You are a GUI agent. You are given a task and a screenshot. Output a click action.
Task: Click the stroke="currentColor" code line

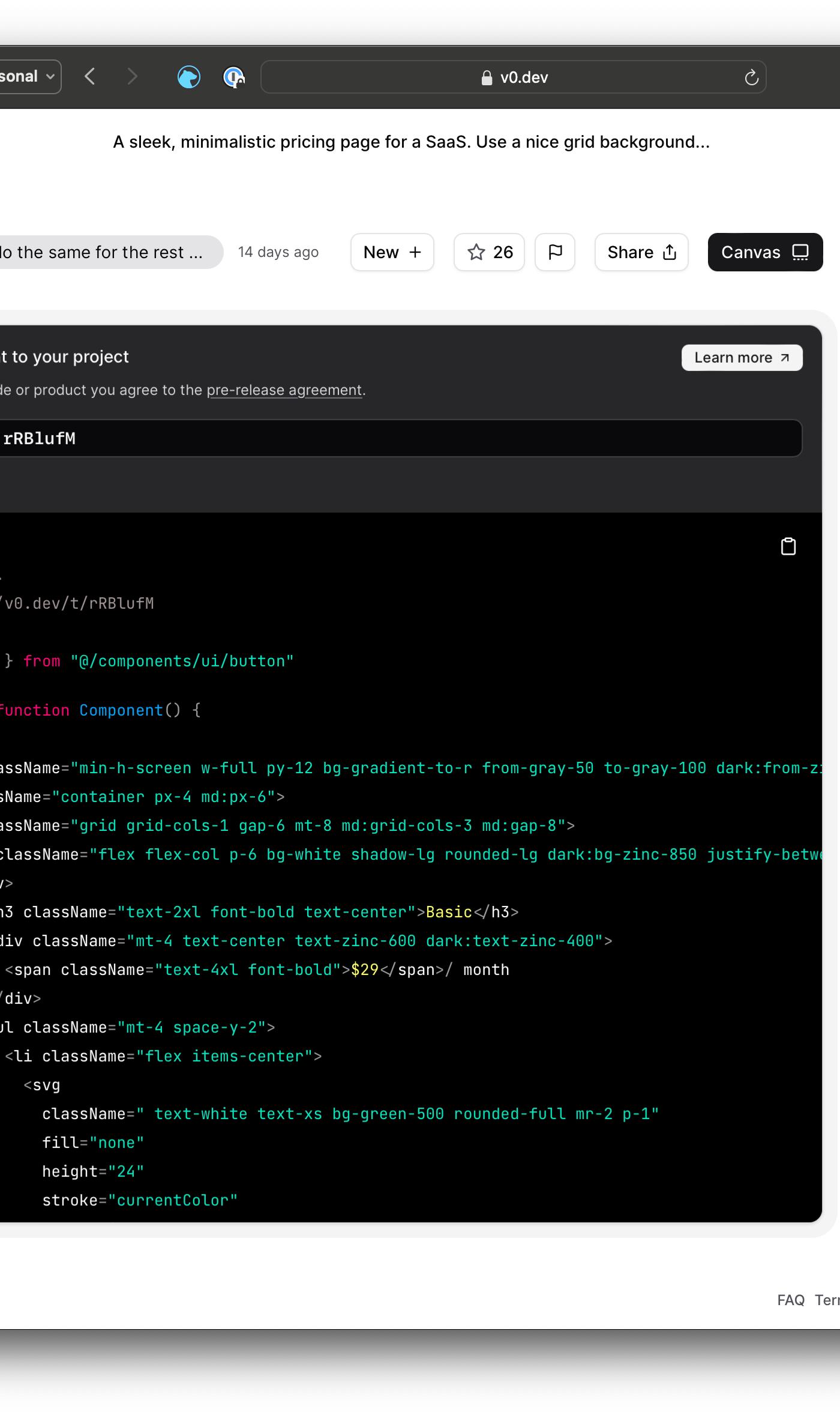[x=140, y=1200]
